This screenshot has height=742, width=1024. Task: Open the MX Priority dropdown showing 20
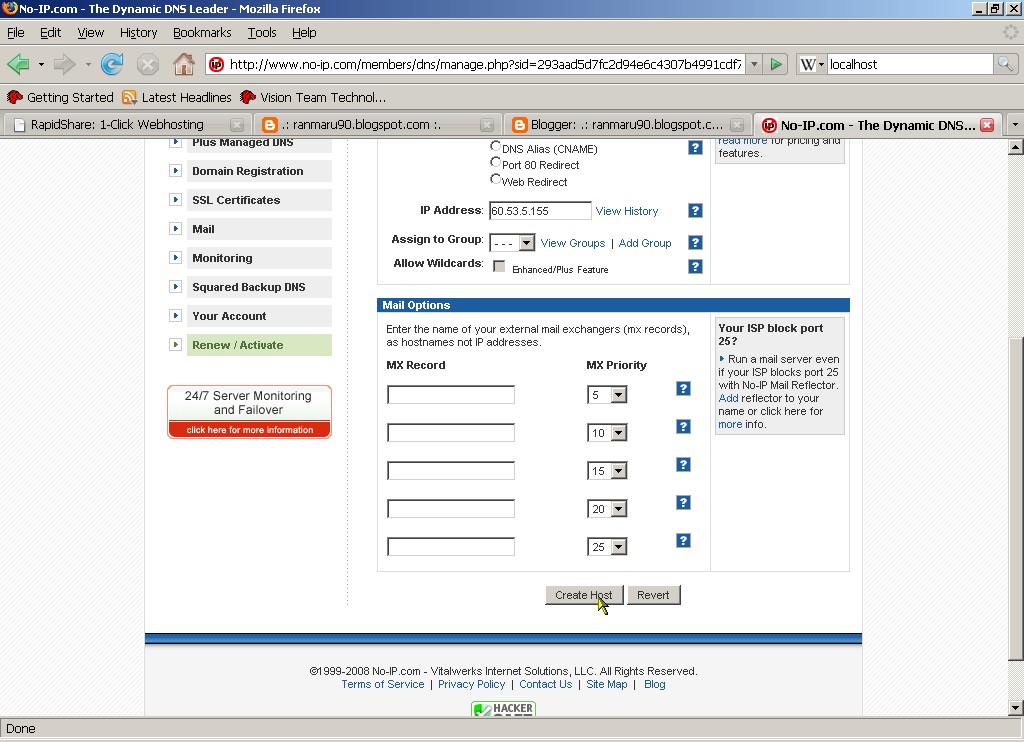click(607, 508)
